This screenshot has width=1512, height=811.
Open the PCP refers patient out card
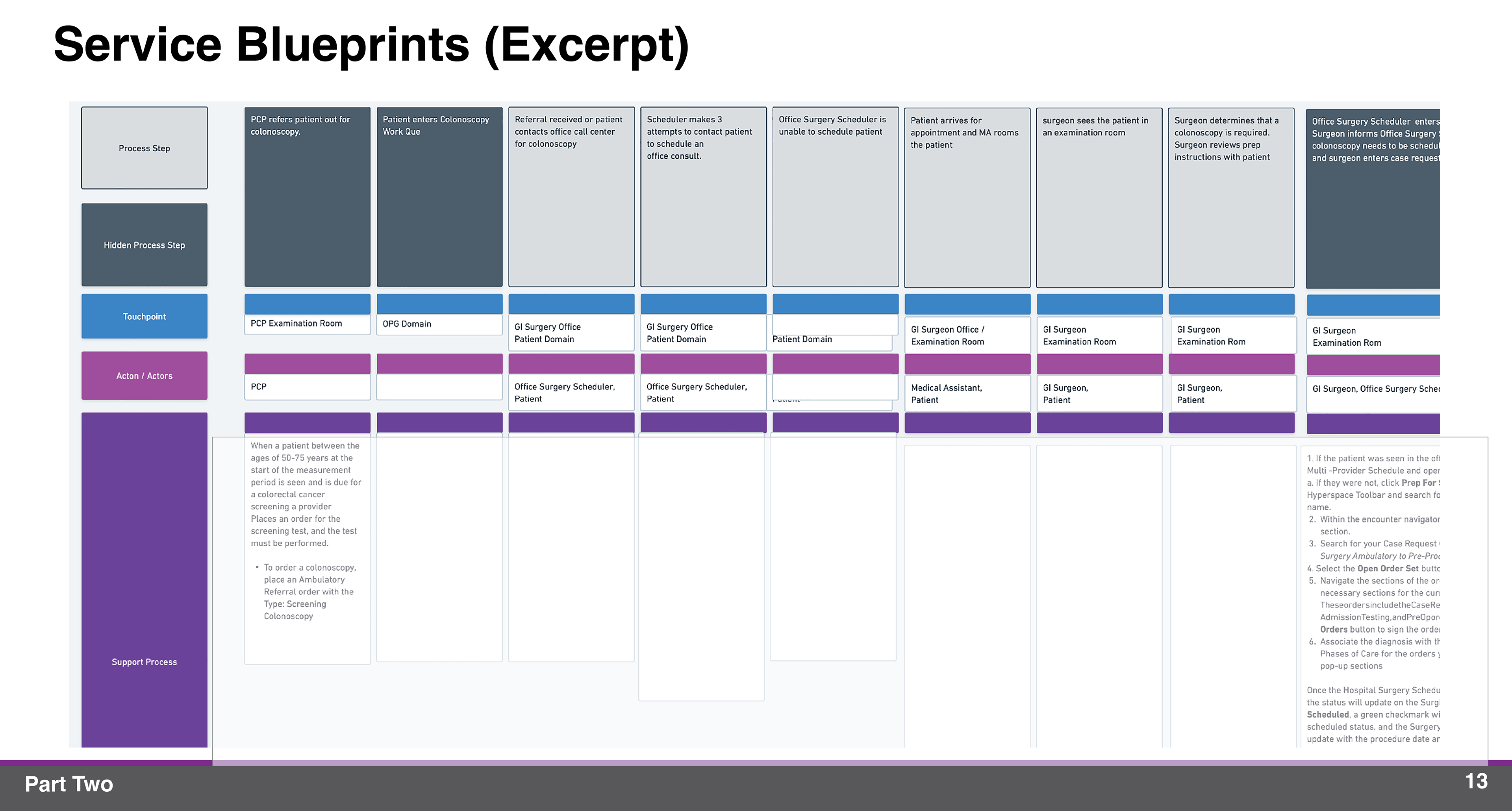coord(307,196)
